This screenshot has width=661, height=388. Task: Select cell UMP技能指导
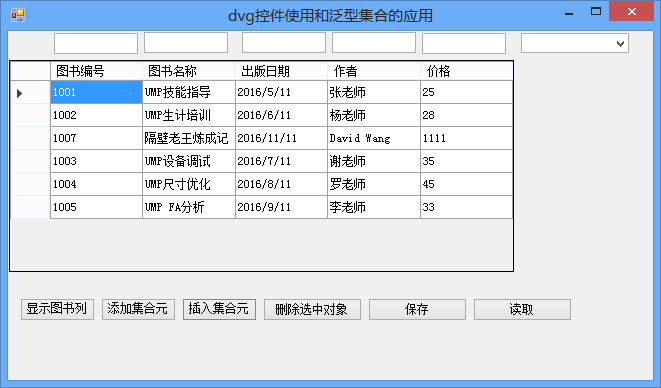[189, 92]
